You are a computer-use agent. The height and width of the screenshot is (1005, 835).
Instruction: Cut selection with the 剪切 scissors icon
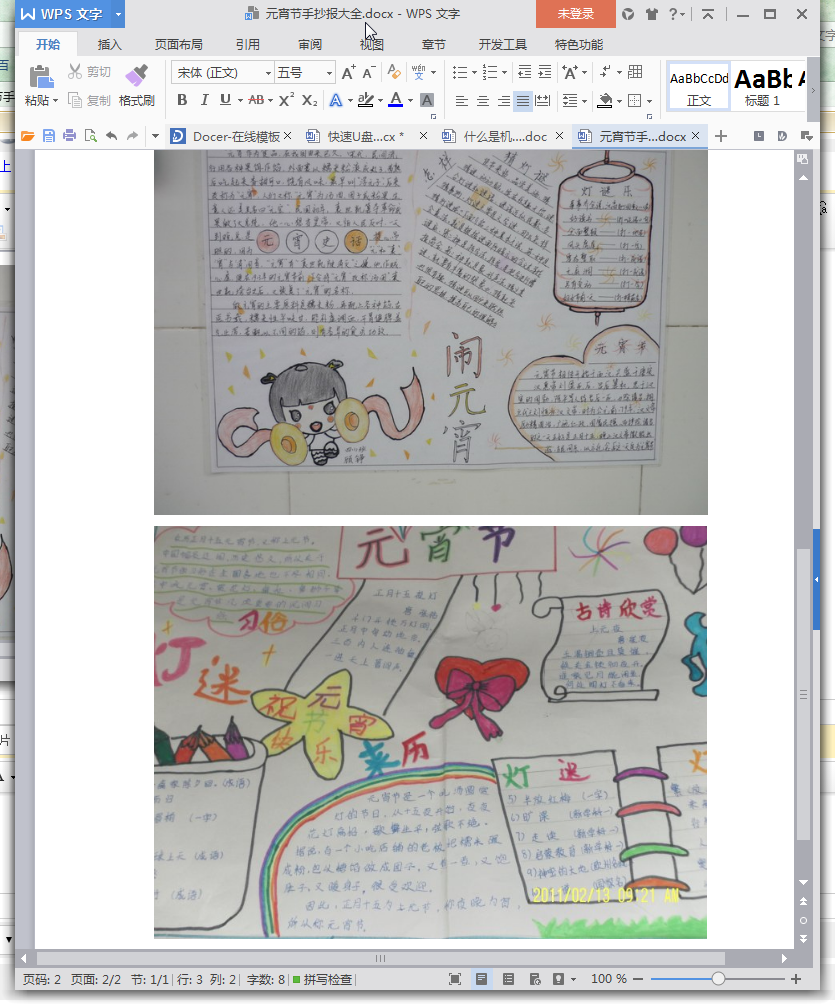click(75, 72)
